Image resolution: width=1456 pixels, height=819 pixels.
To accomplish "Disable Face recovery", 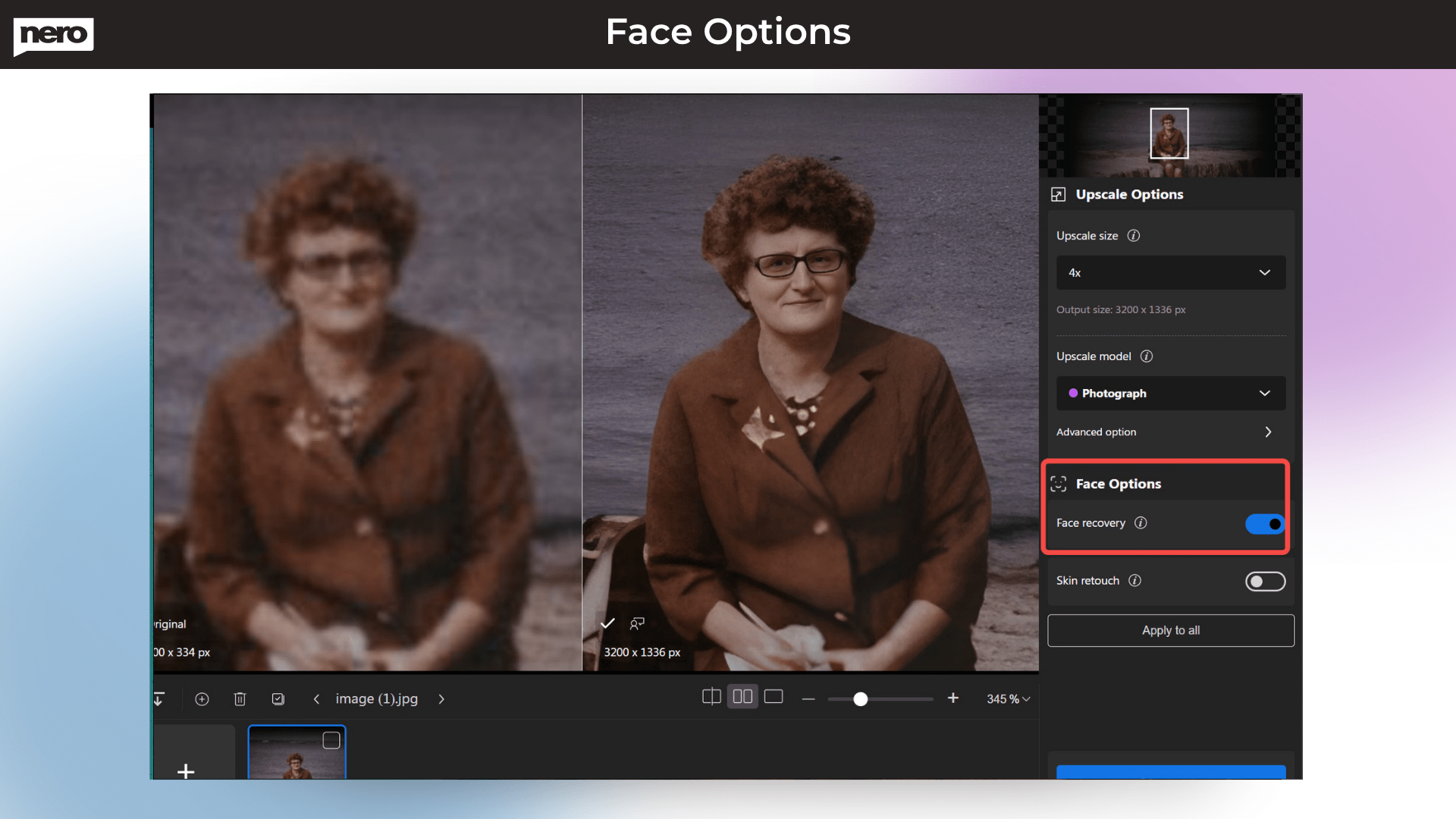I will point(1263,523).
